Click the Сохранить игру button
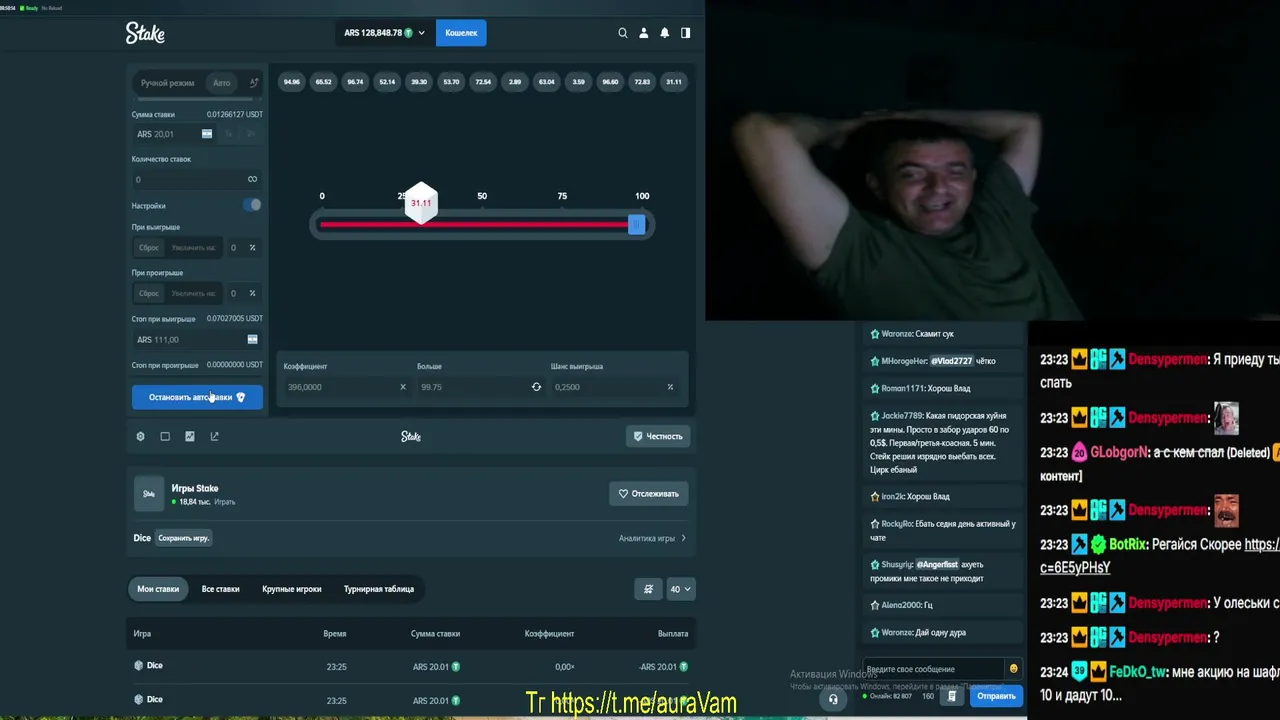This screenshot has width=1280, height=720. [x=183, y=538]
